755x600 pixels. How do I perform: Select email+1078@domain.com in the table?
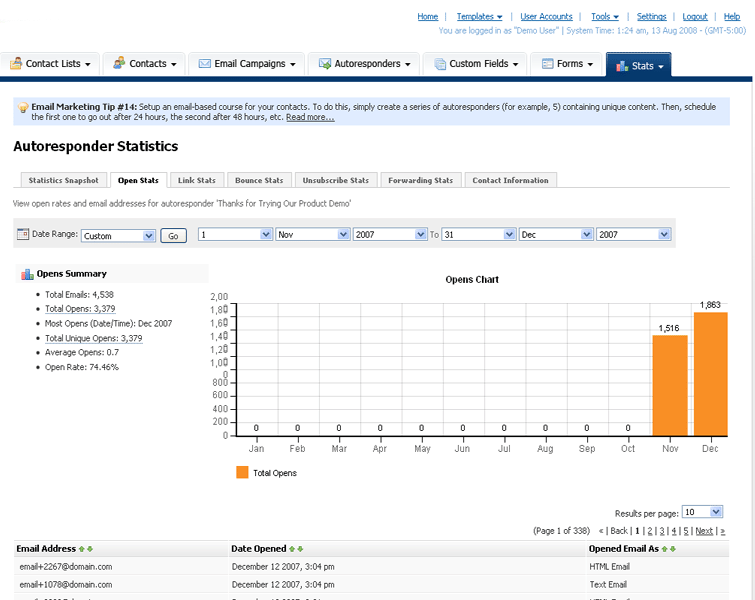pyautogui.click(x=65, y=585)
